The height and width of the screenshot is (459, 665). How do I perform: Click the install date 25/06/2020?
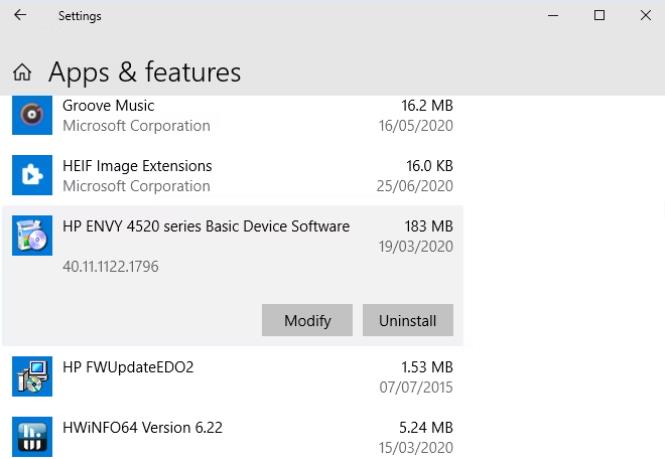pos(415,186)
